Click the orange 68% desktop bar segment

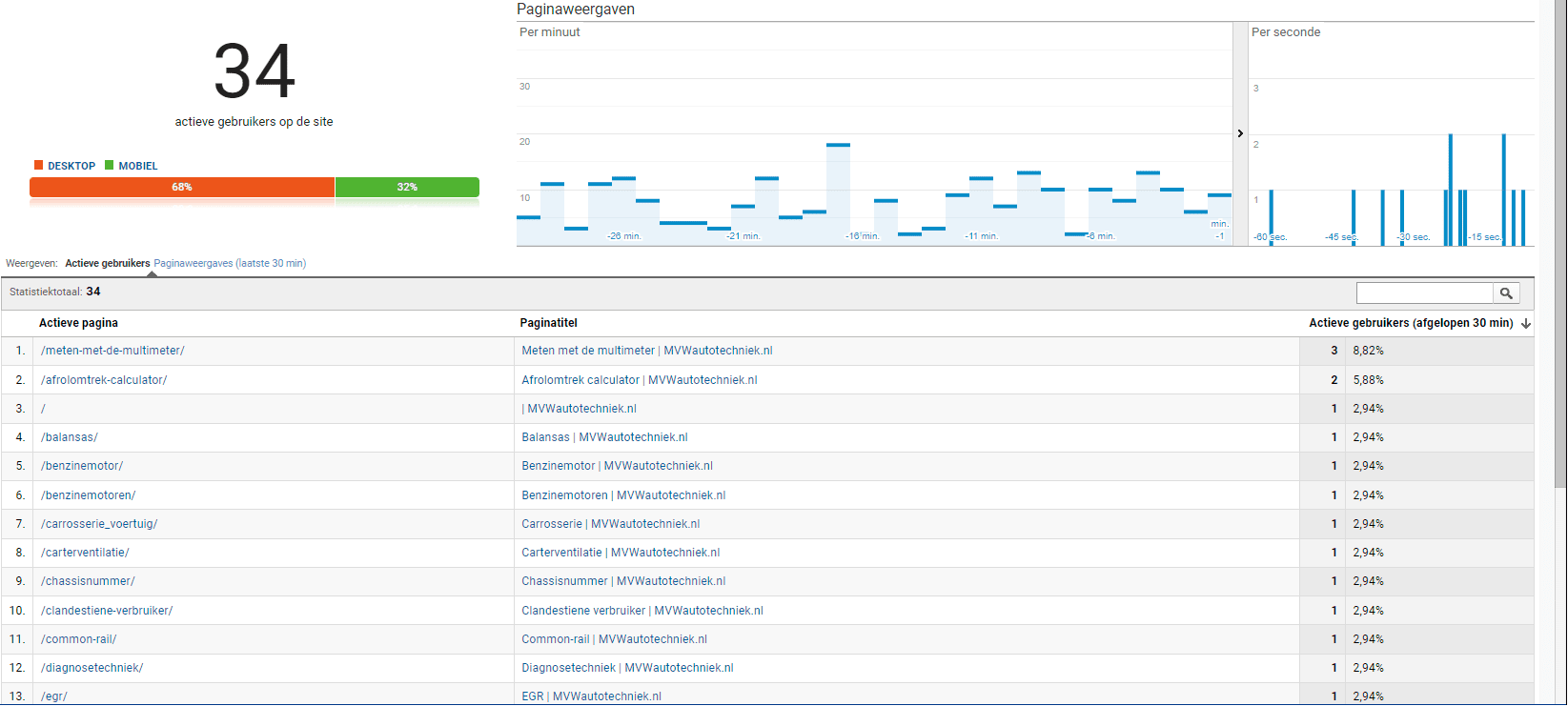pos(182,188)
